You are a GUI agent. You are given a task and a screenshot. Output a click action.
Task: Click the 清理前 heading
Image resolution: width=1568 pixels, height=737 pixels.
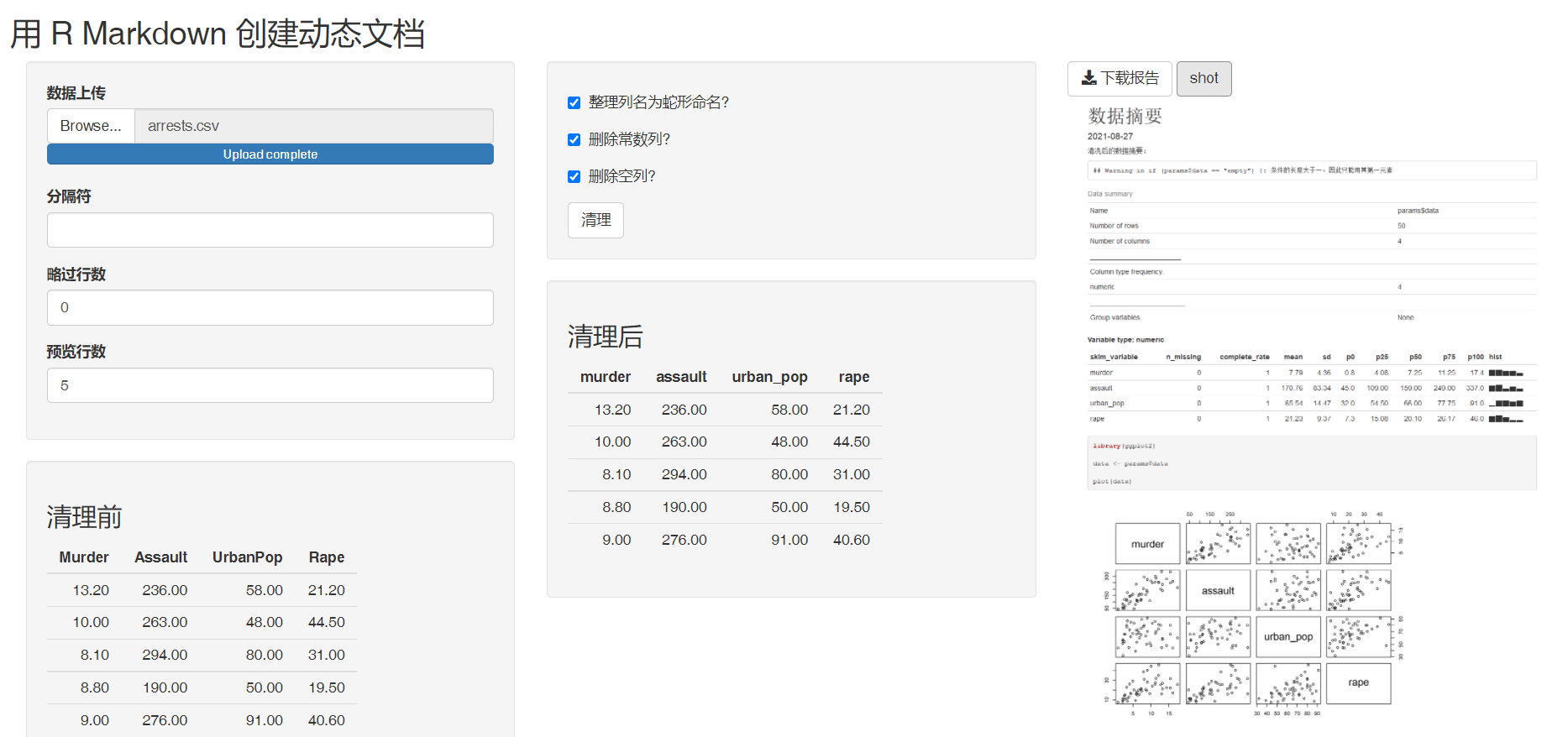click(x=85, y=517)
